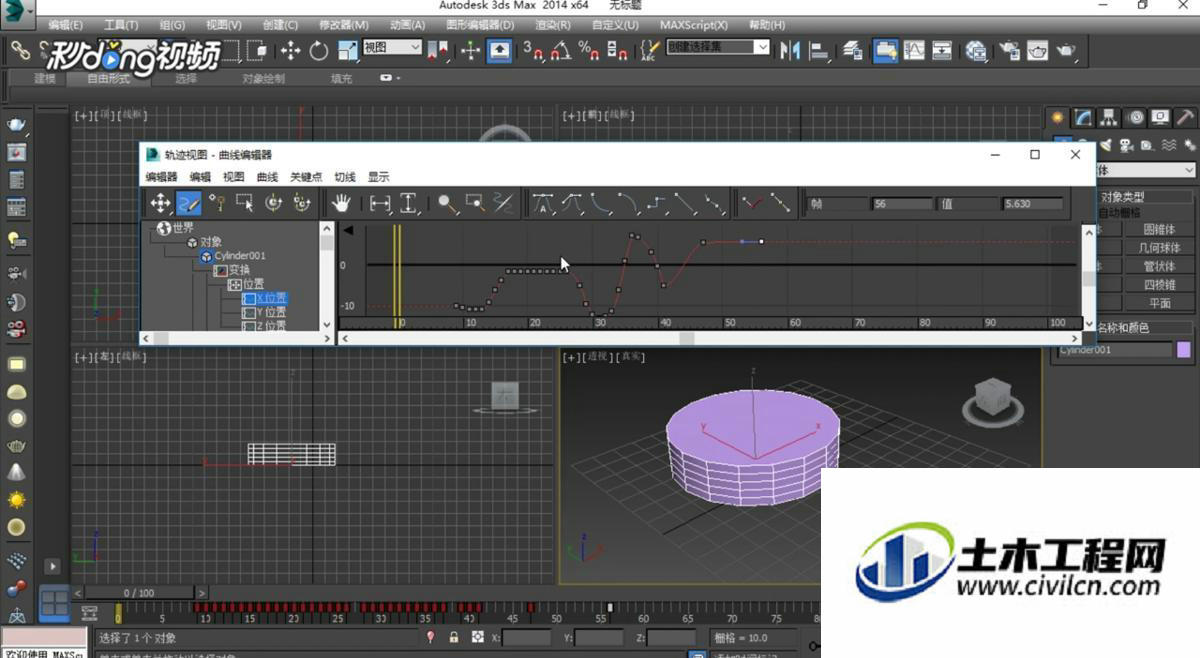Click the teapot icon at top of left sidebar
The height and width of the screenshot is (658, 1200).
[16, 125]
